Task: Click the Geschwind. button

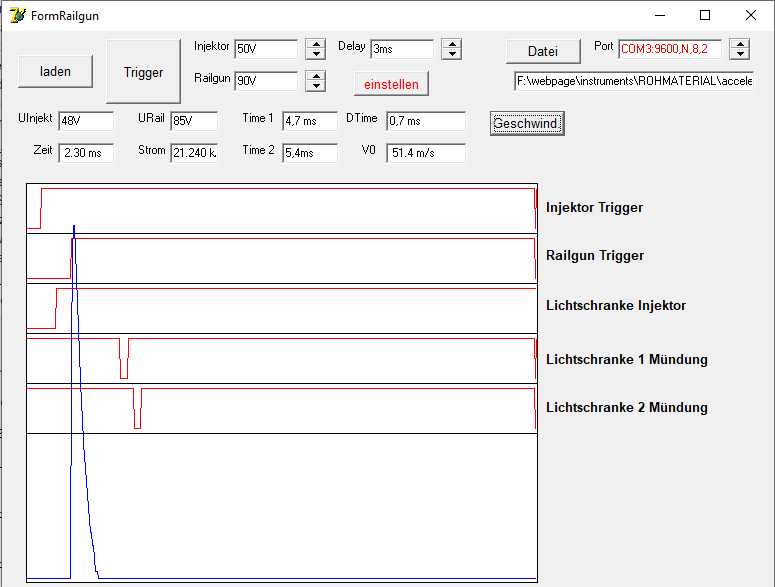Action: (527, 123)
